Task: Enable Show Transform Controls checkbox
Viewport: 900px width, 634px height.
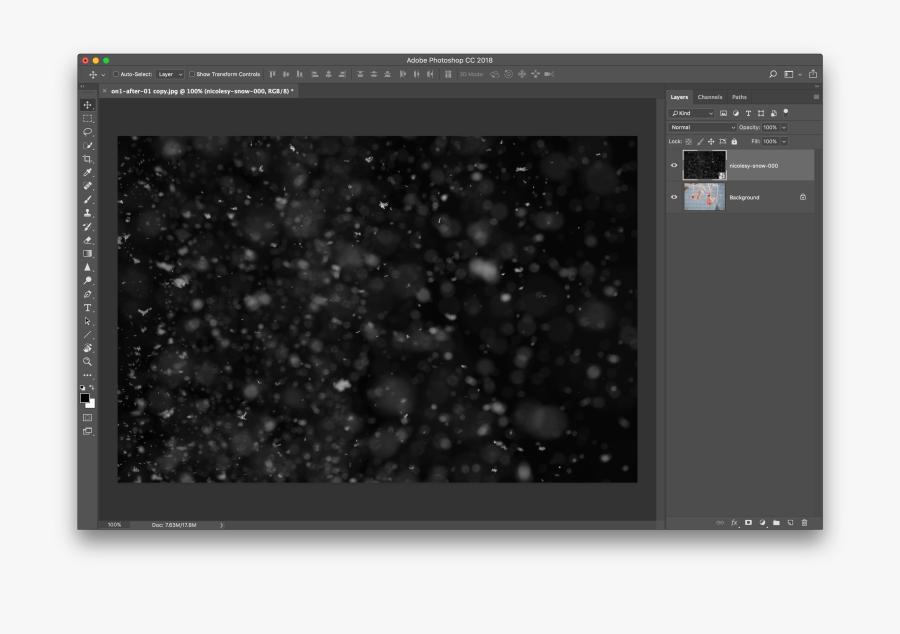Action: tap(192, 73)
